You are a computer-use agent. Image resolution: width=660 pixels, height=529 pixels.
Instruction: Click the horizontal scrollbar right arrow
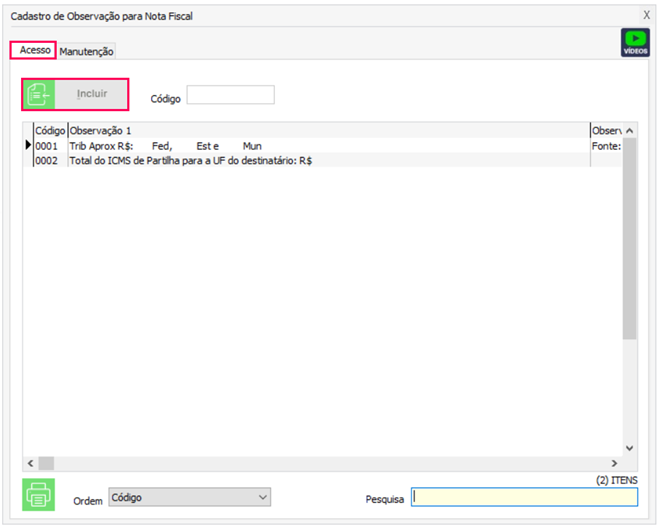point(615,463)
